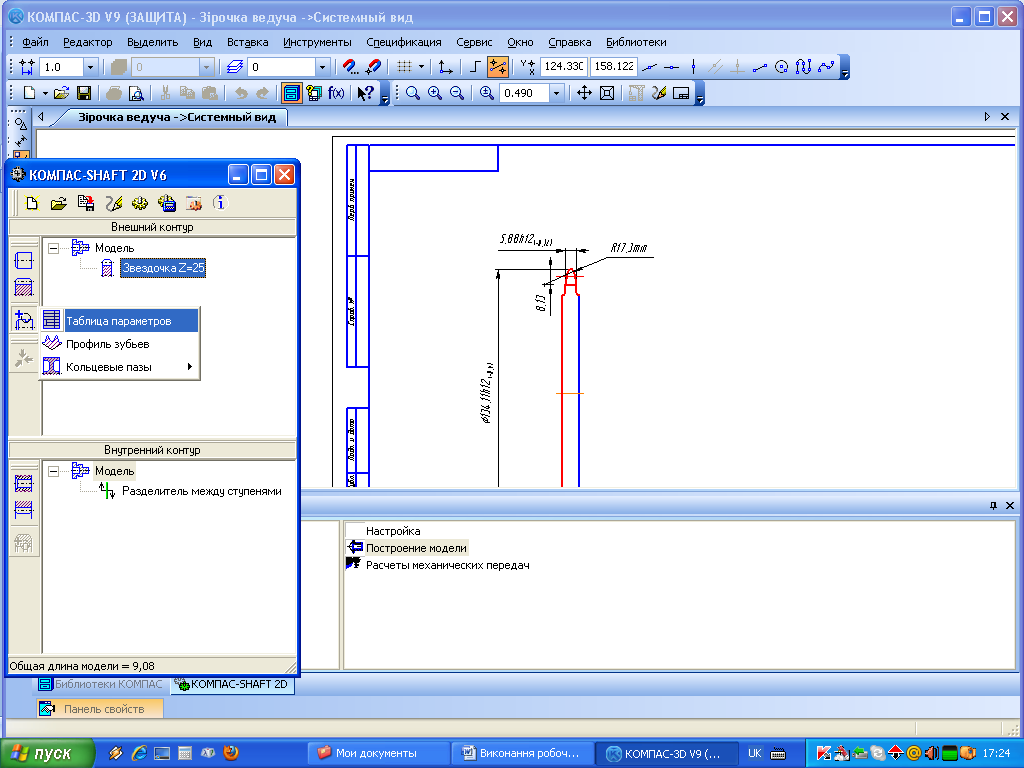Click the UK language indicator in taskbar

coord(754,754)
